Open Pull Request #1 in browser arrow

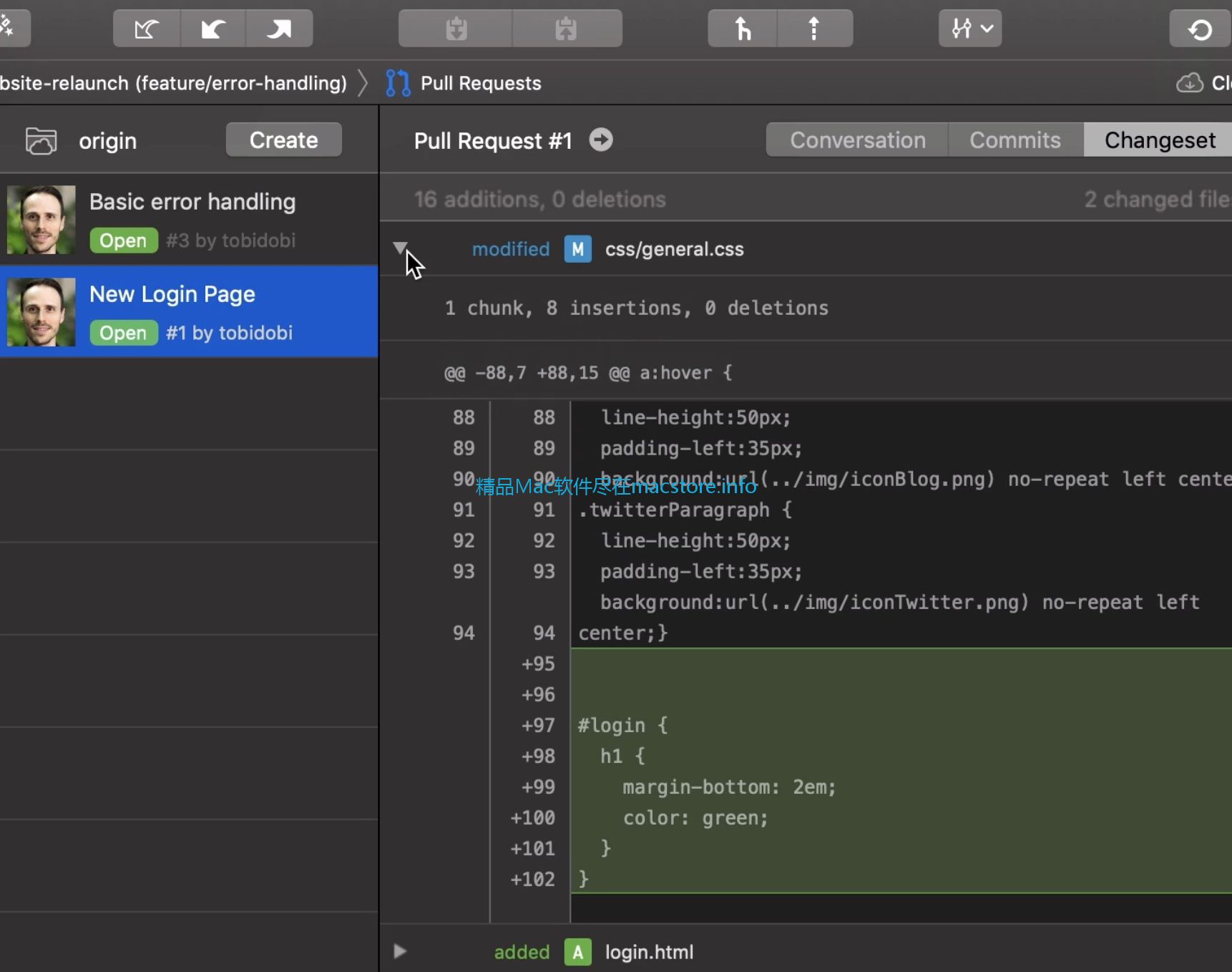point(601,140)
